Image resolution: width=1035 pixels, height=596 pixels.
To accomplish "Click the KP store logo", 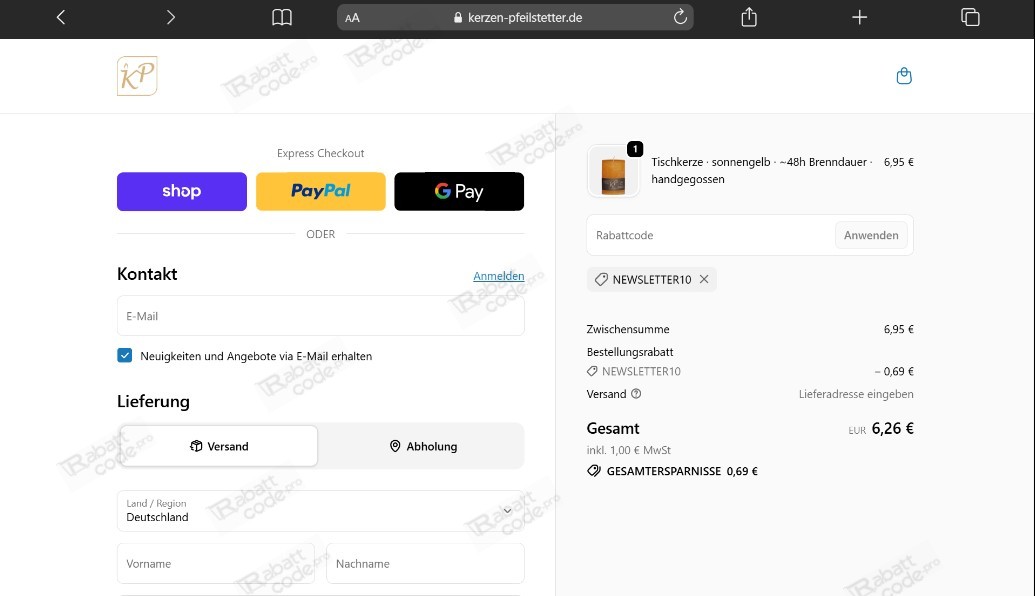I will [137, 76].
